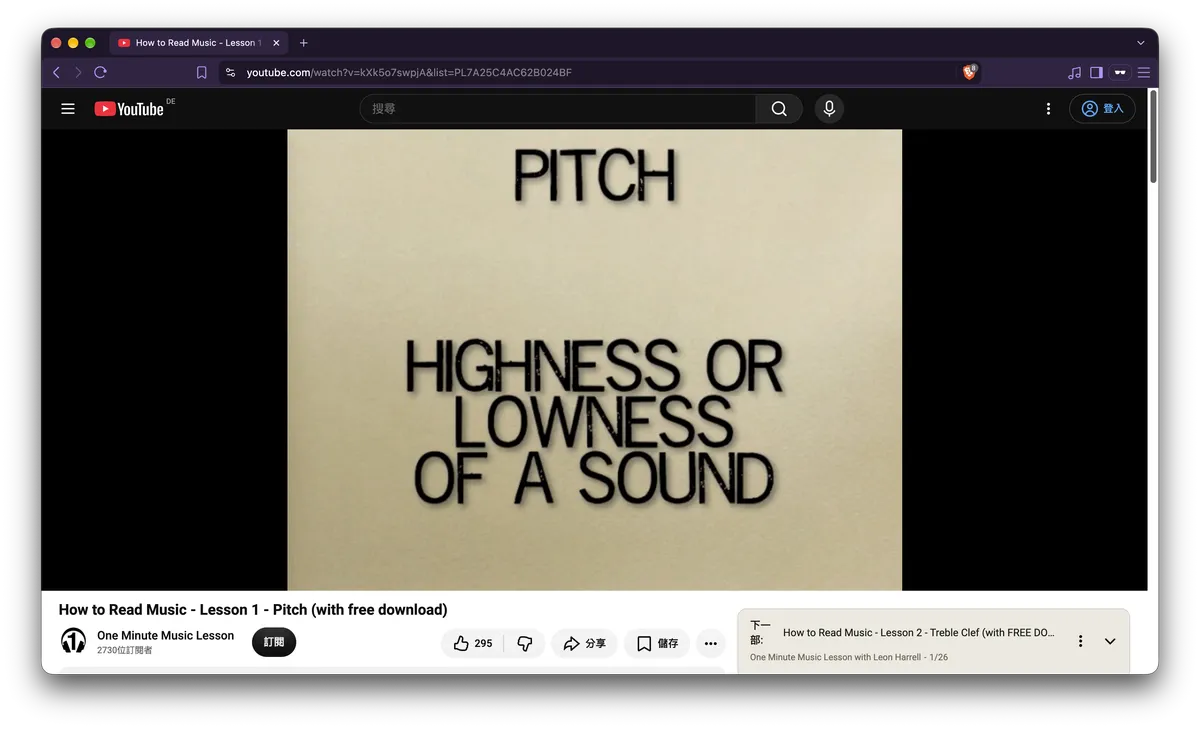The height and width of the screenshot is (729, 1200).
Task: Start voice search with the microphone
Action: pyautogui.click(x=828, y=109)
